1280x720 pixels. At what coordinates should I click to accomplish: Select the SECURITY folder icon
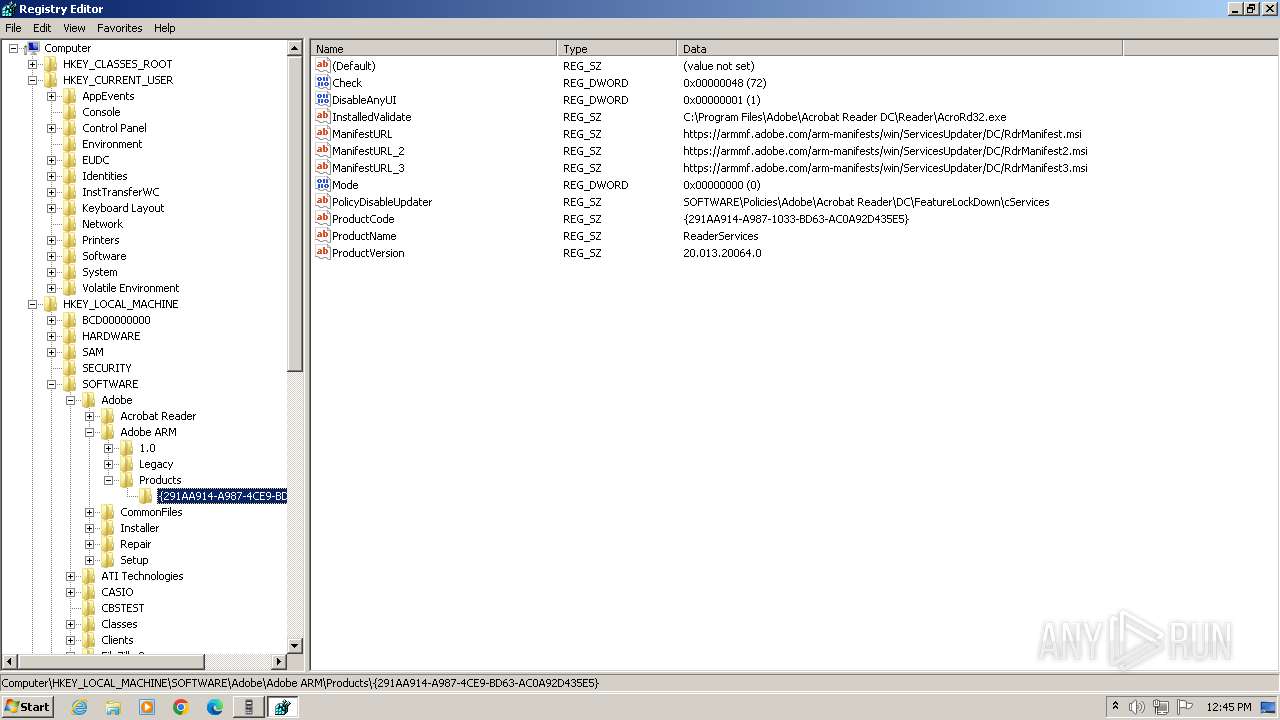(69, 368)
